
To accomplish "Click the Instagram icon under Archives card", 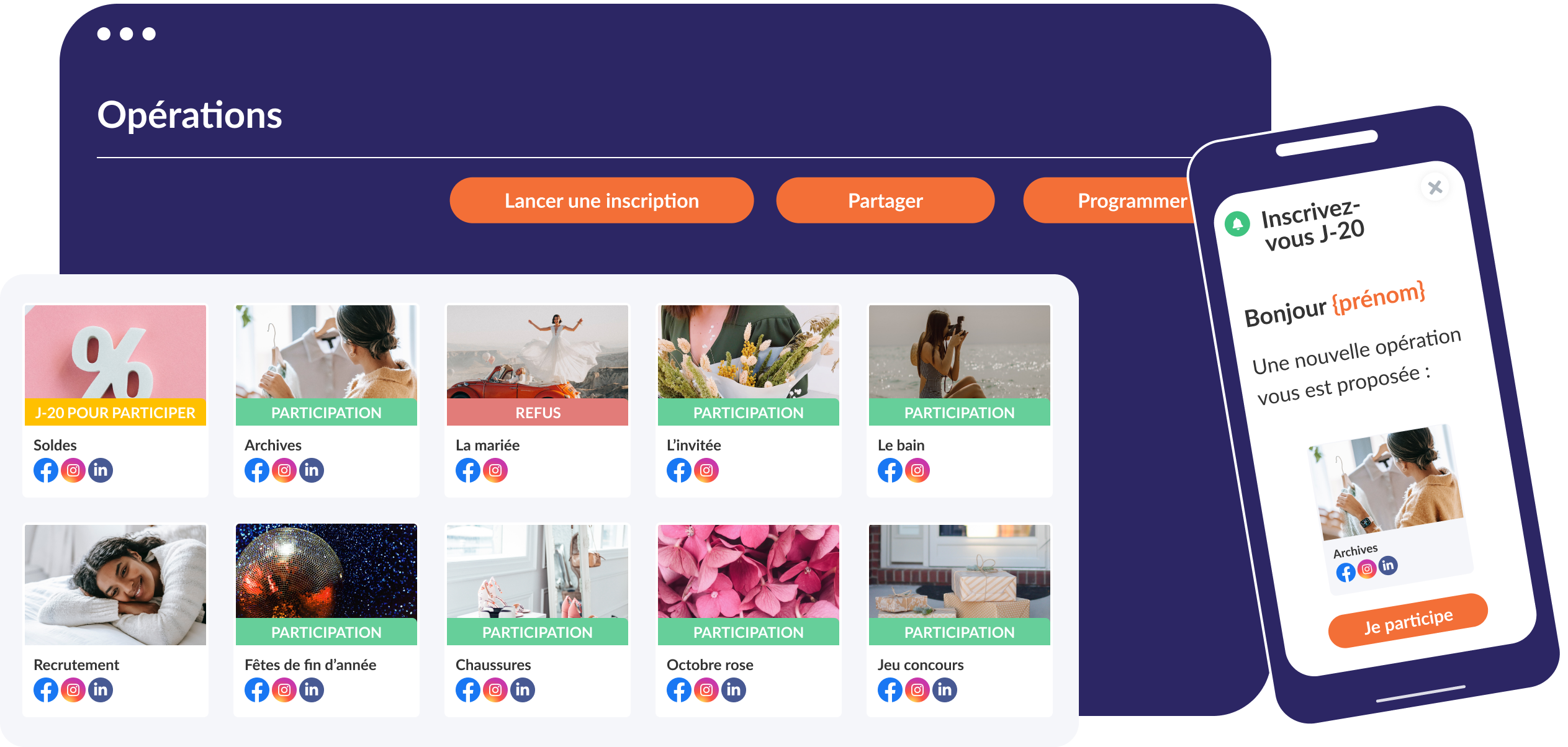I will [x=284, y=470].
